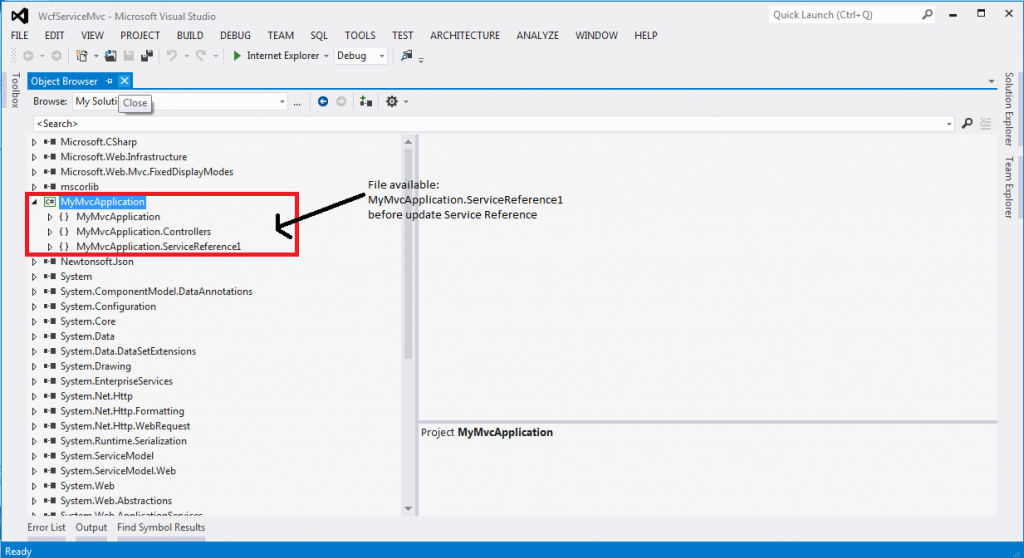Expand the System.ServiceModel node
This screenshot has width=1024, height=558.
click(x=35, y=456)
